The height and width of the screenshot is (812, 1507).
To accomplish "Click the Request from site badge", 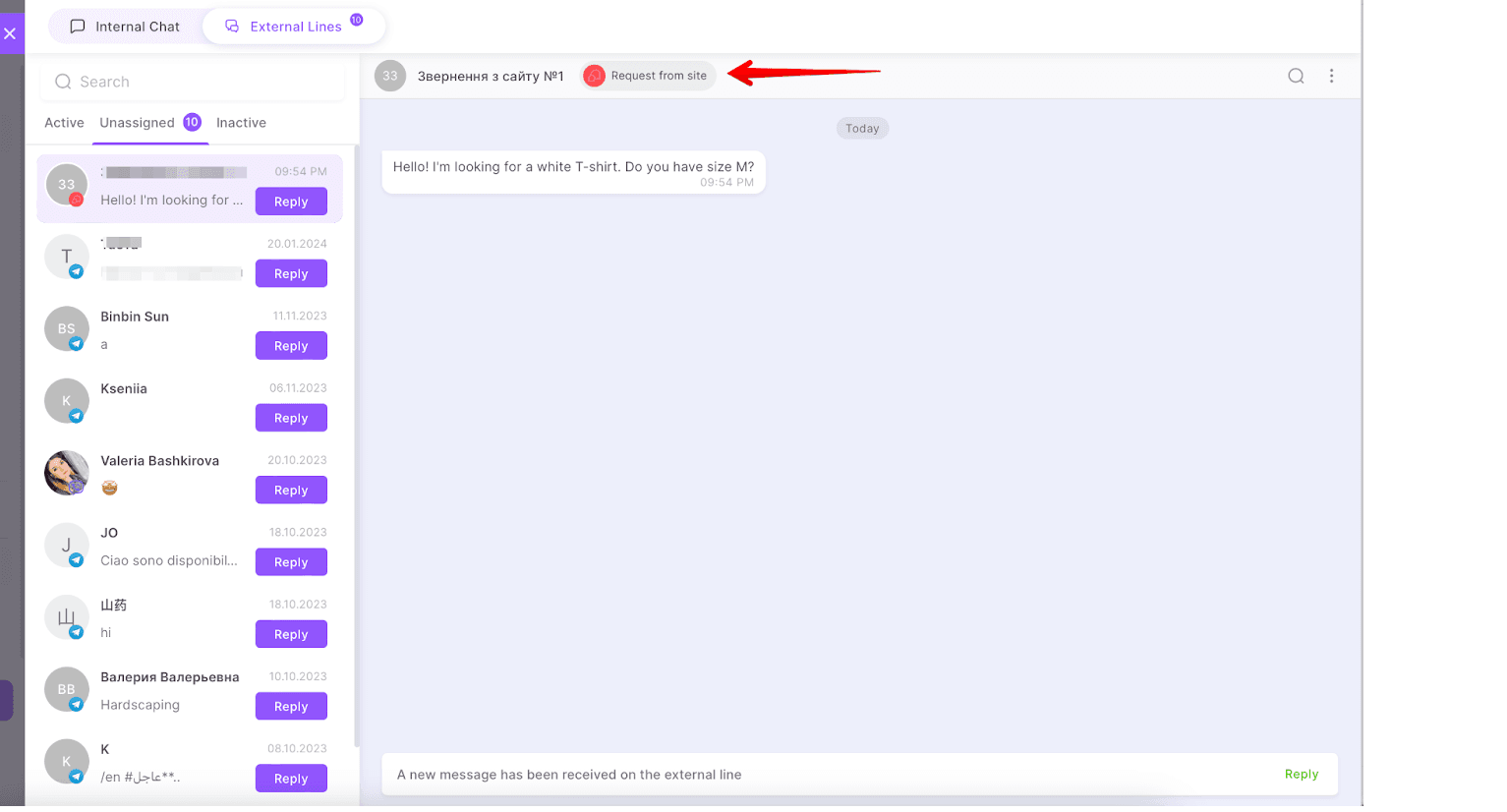I will point(648,76).
